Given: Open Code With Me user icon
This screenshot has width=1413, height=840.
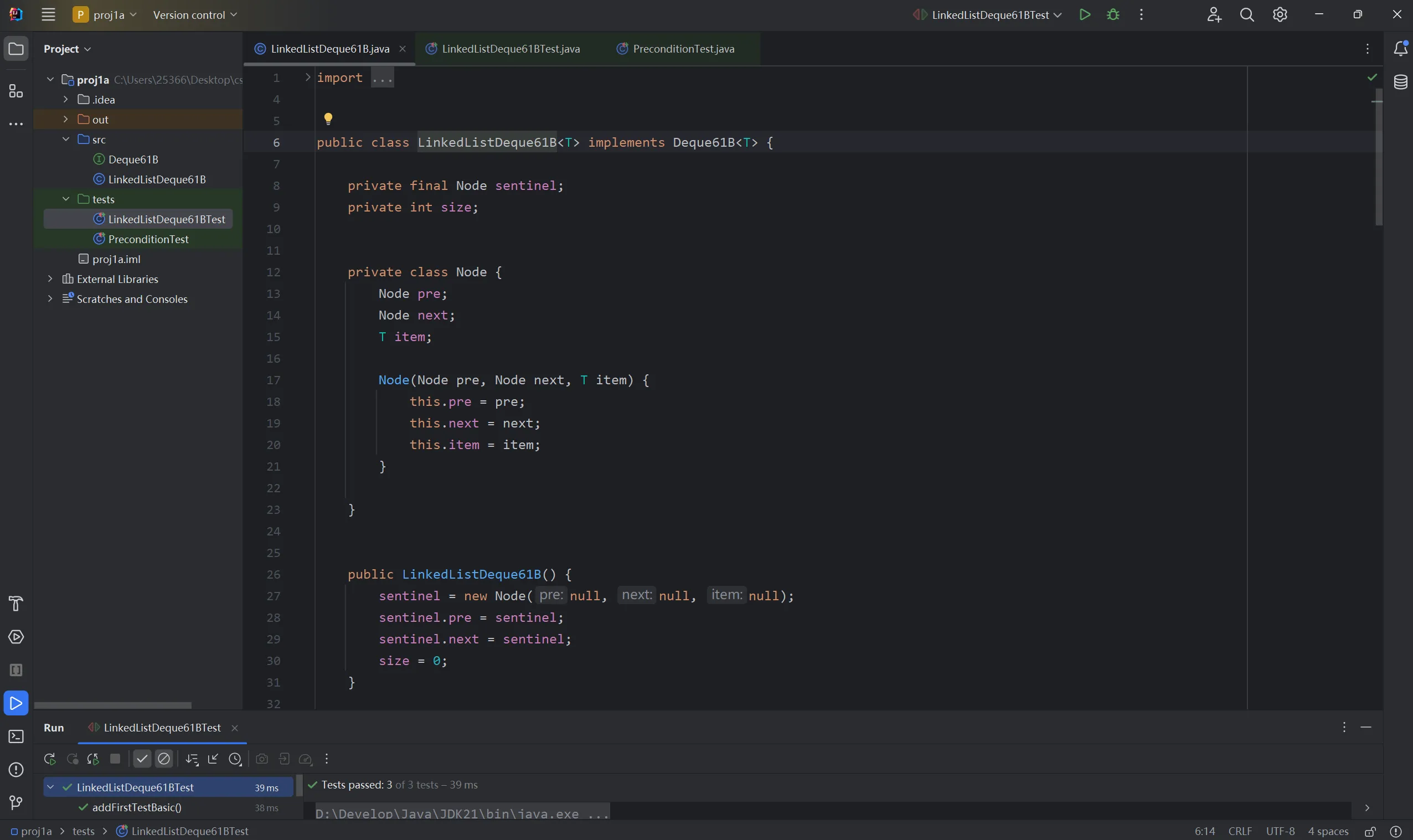Looking at the screenshot, I should [1214, 15].
